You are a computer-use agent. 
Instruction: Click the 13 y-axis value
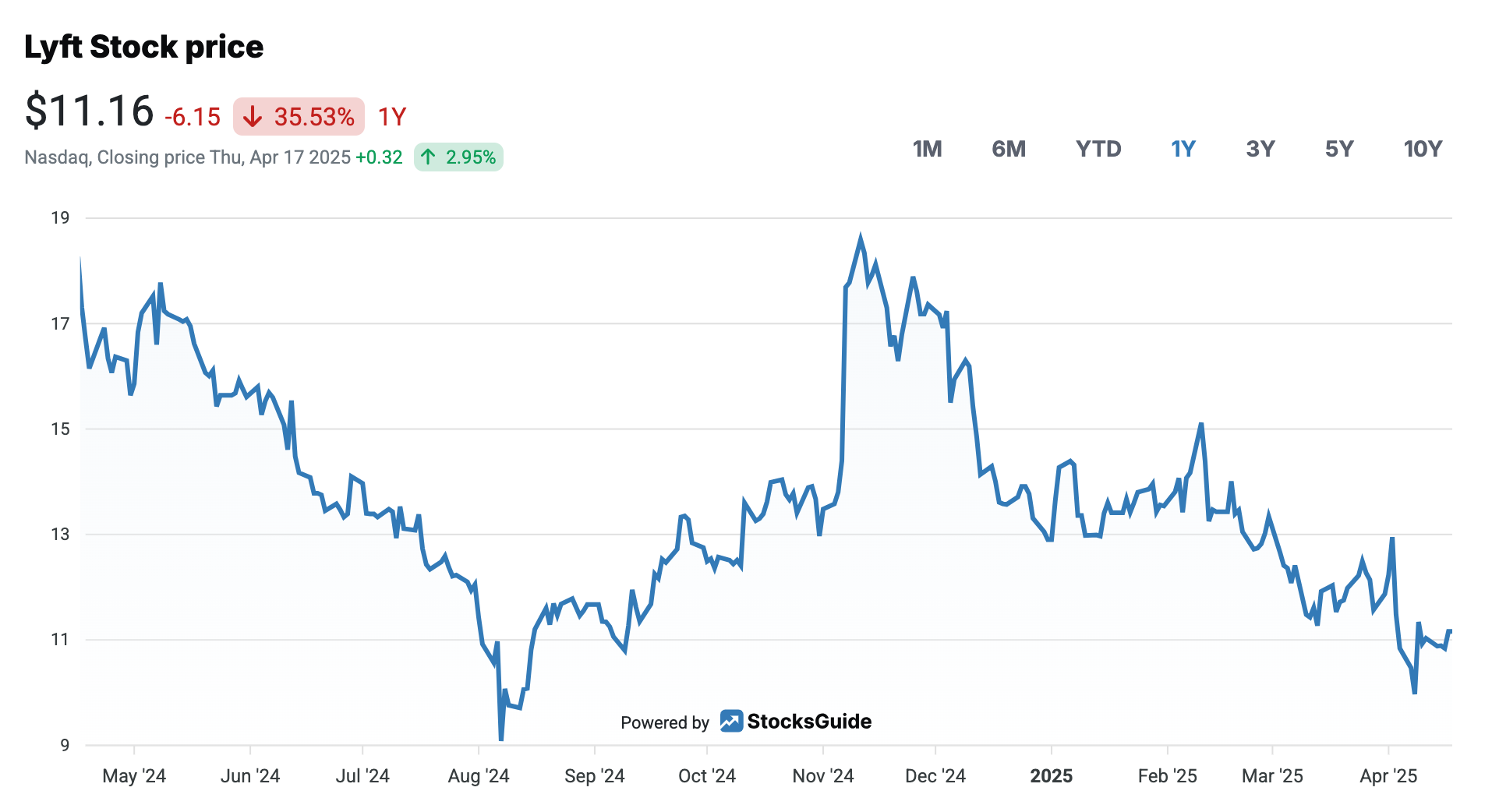60,534
